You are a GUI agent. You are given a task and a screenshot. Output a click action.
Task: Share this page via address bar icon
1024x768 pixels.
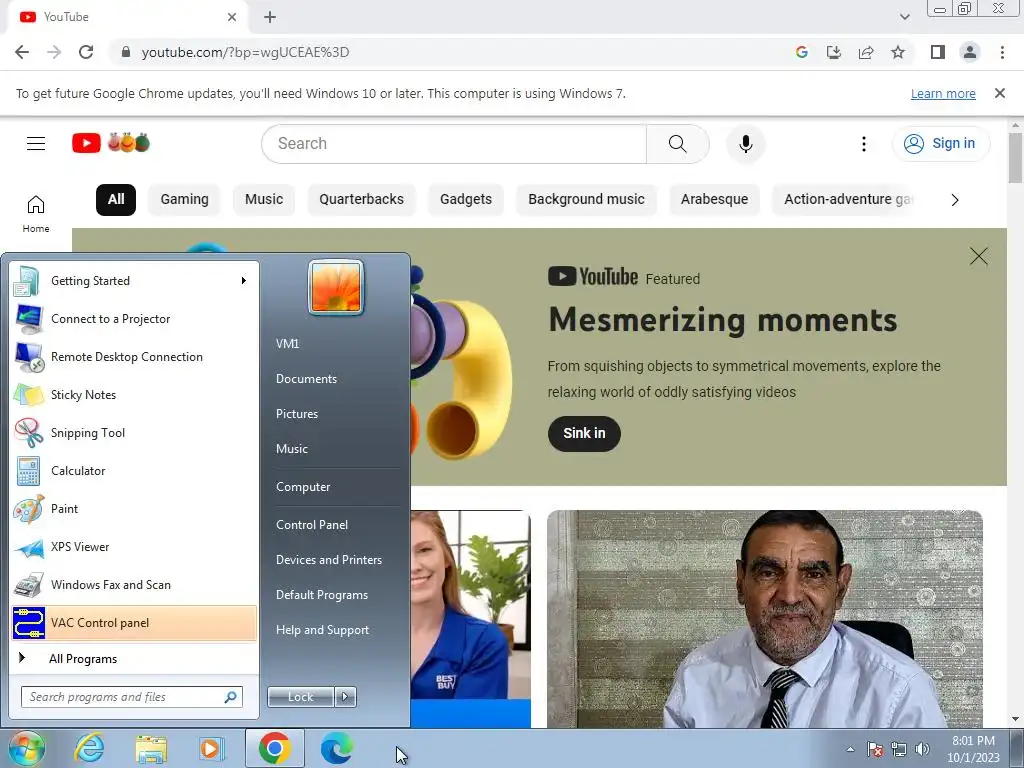pyautogui.click(x=866, y=52)
